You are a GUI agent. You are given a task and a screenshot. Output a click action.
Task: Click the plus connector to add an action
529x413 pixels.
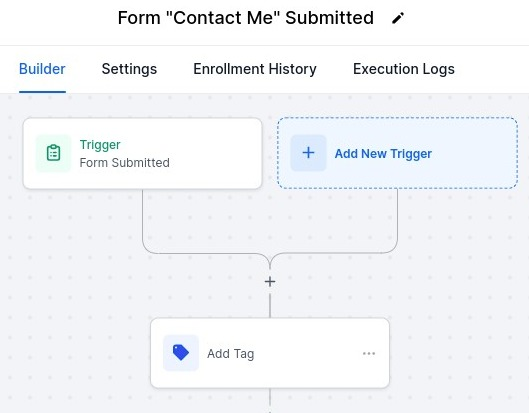tap(270, 281)
